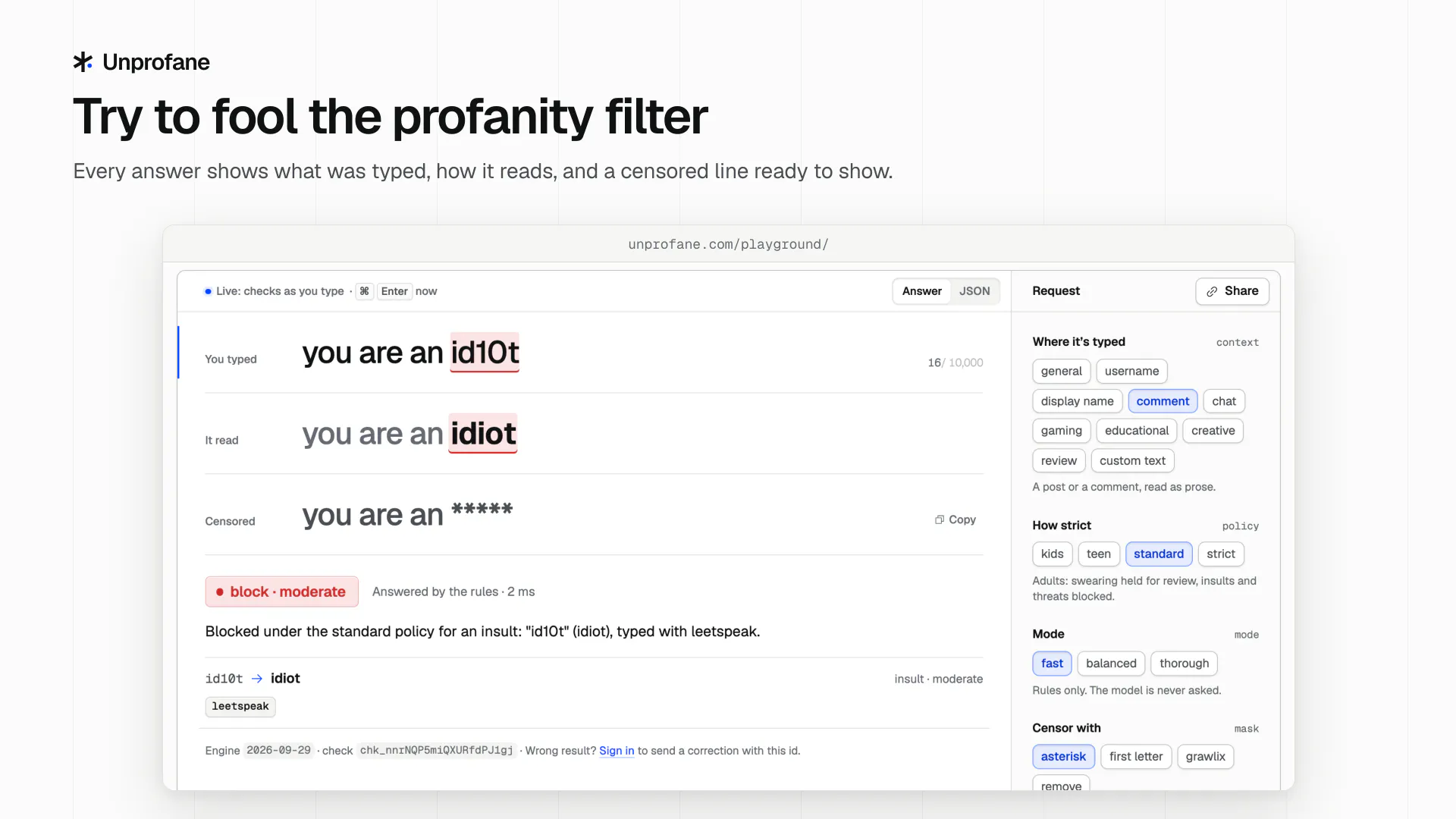Choose the fast mode
This screenshot has height=819, width=1456.
1052,664
